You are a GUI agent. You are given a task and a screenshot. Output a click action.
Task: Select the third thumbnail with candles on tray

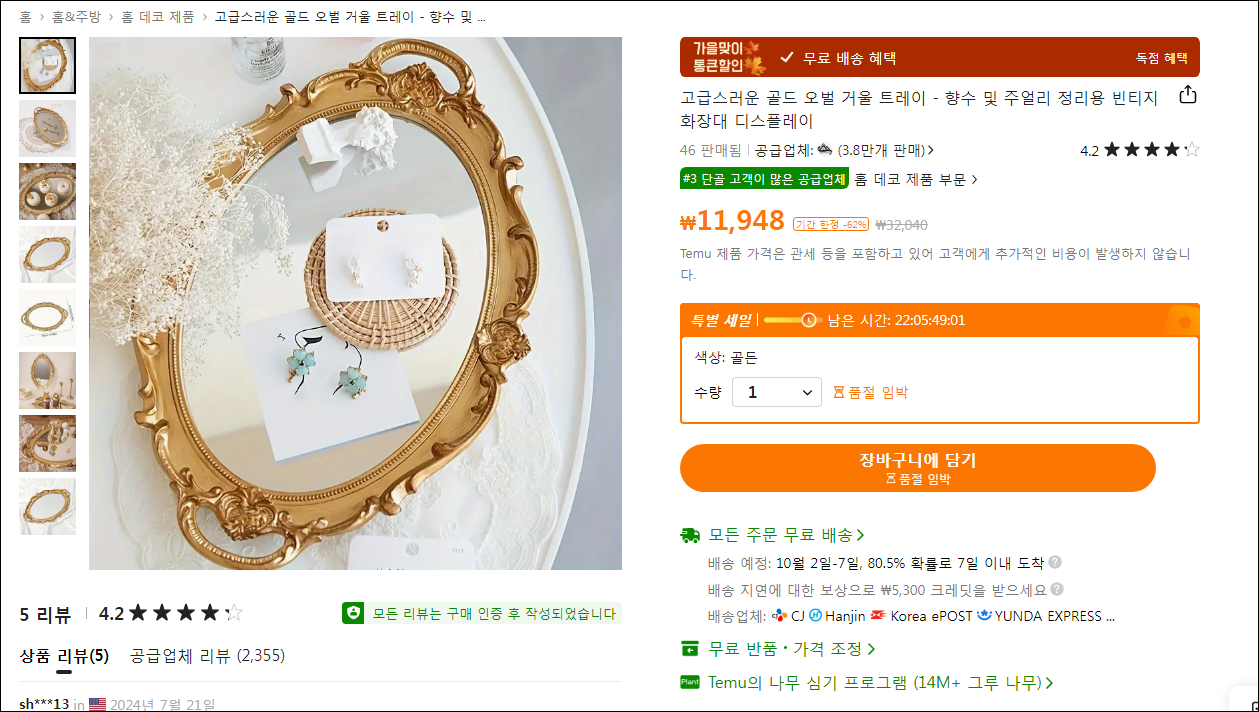[x=47, y=191]
